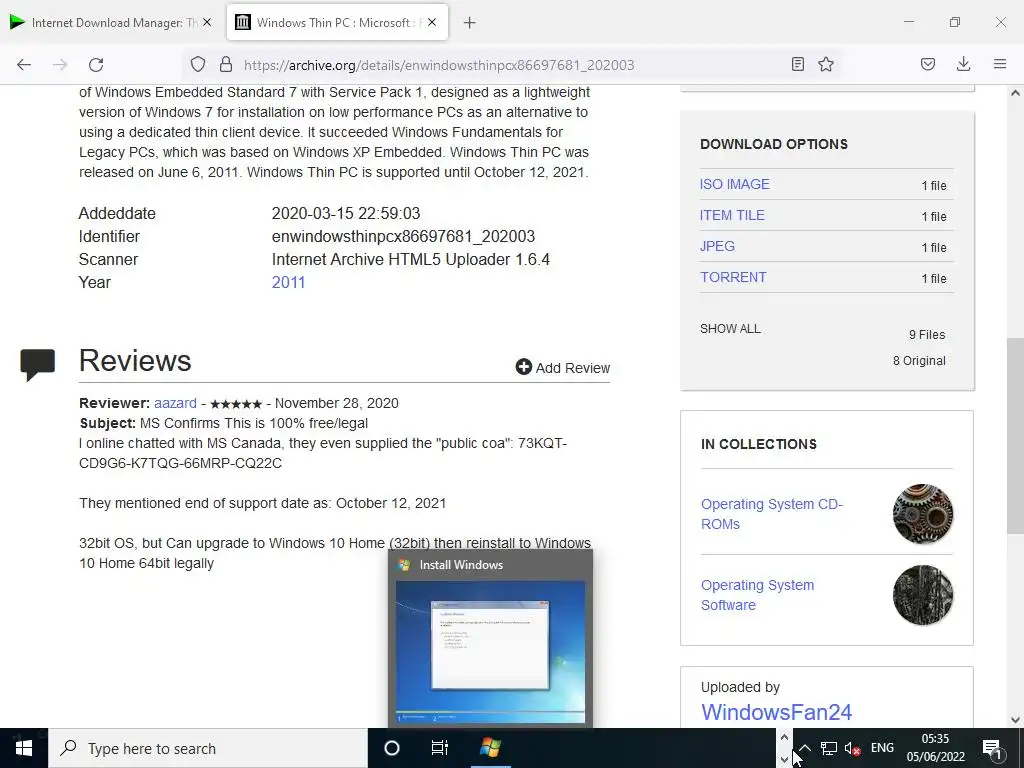Reload the current page

click(x=96, y=65)
